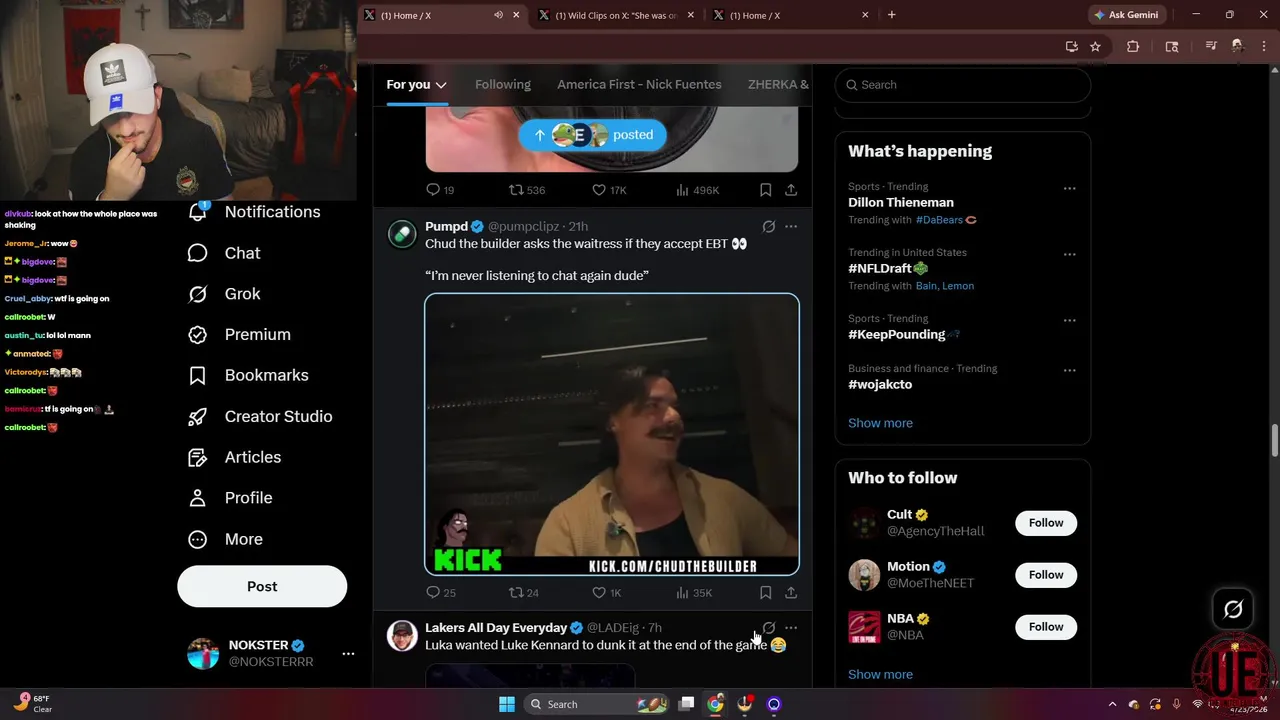Screen dimensions: 1280x720
Task: Reply to the top post with 19 comments
Action: (440, 190)
